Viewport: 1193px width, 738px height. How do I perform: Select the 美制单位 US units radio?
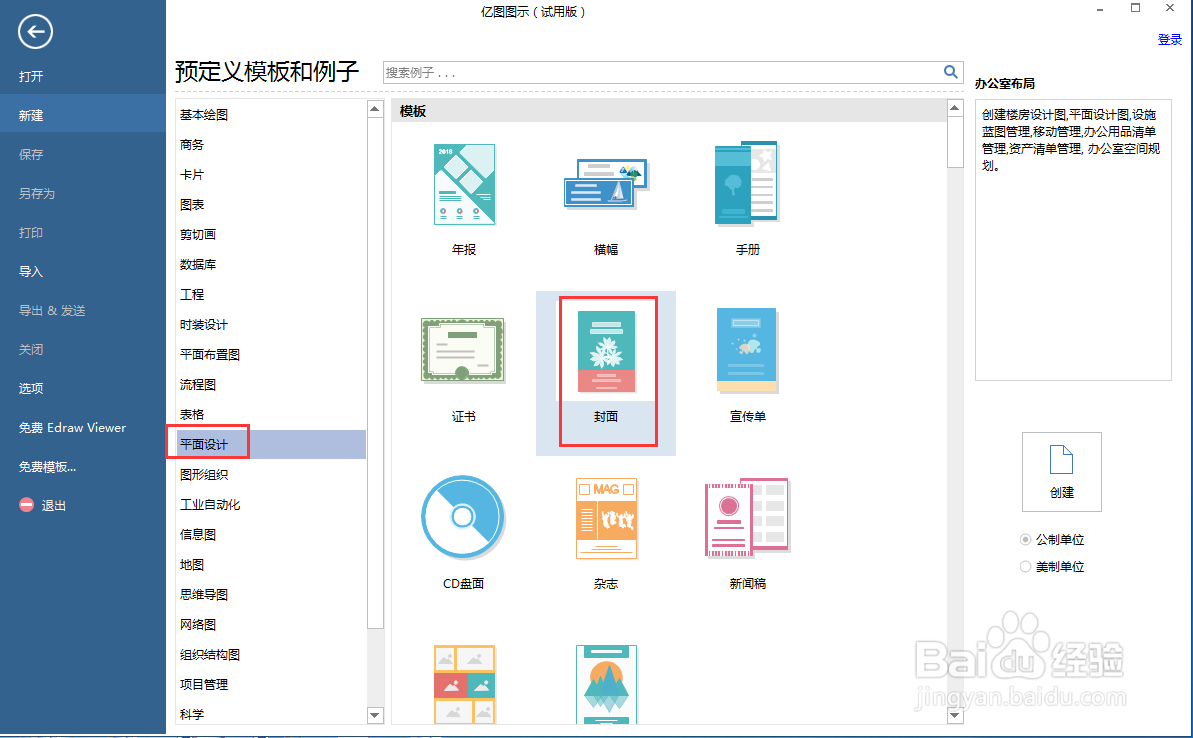click(x=1025, y=567)
